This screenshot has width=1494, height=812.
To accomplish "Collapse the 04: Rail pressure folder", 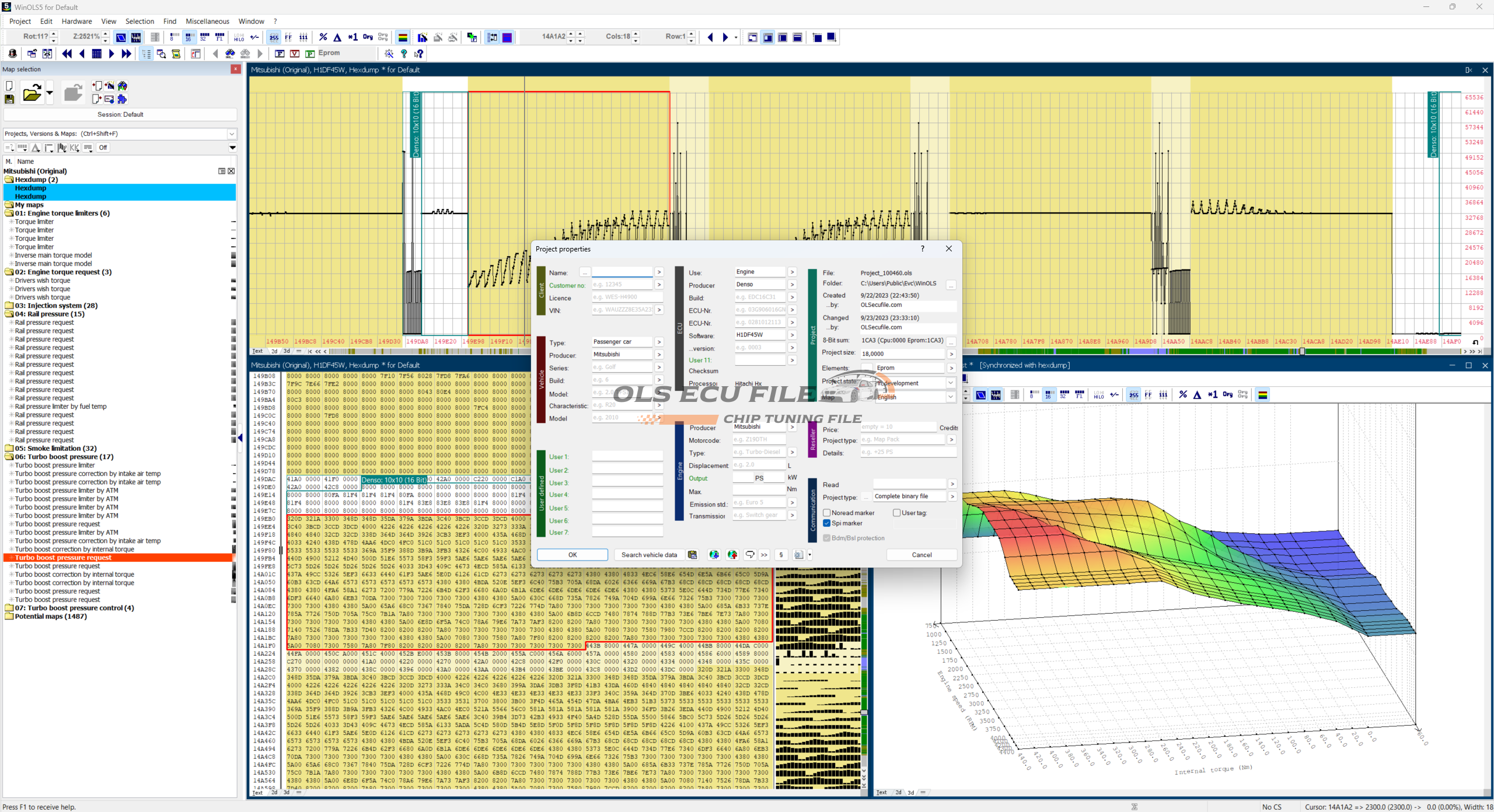I will (9, 314).
